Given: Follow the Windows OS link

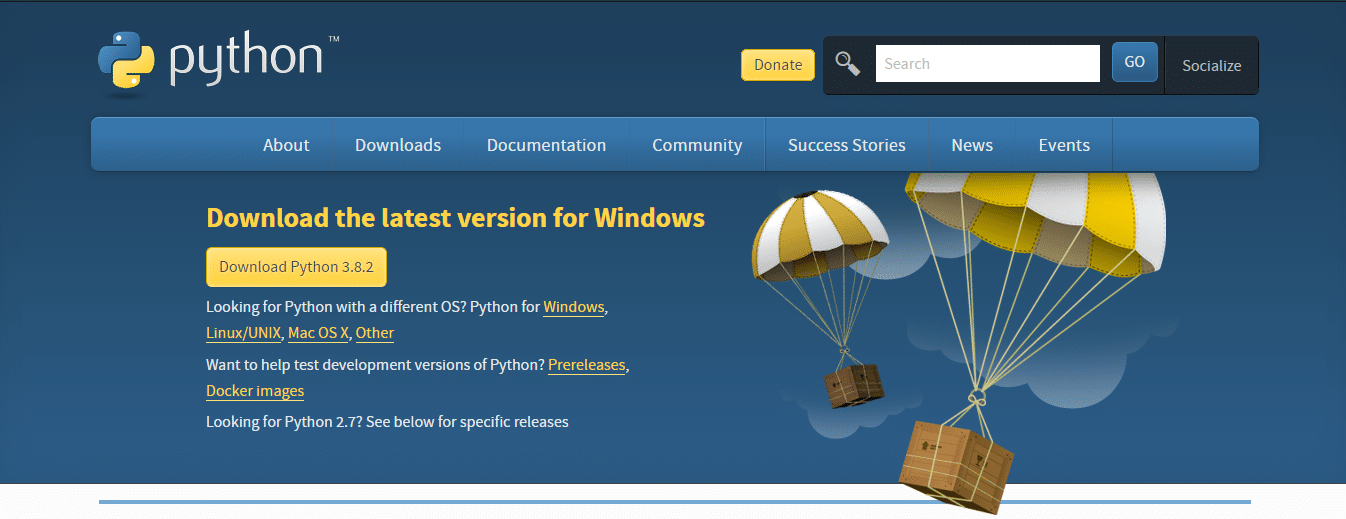Looking at the screenshot, I should tap(574, 307).
